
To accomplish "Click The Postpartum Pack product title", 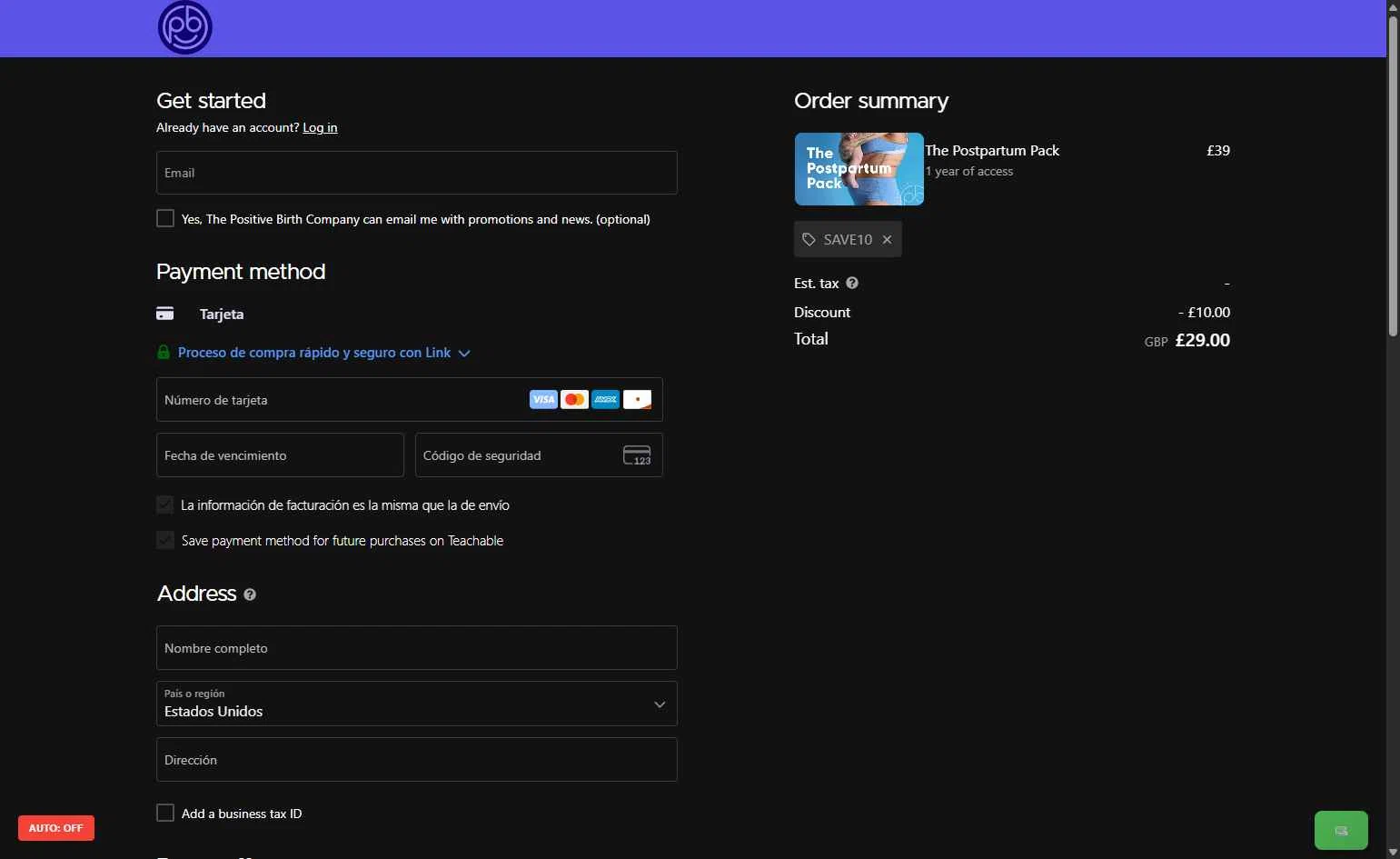I will point(992,151).
